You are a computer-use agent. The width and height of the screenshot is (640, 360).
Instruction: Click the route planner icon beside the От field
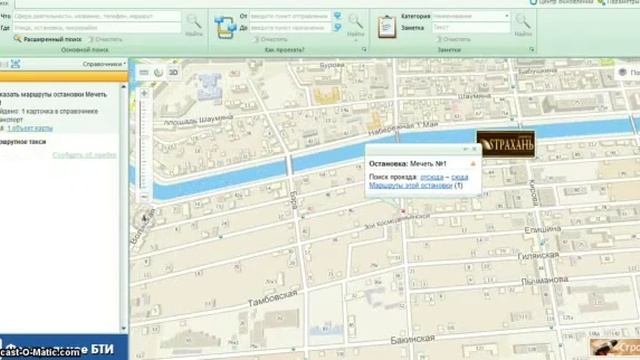tap(226, 27)
